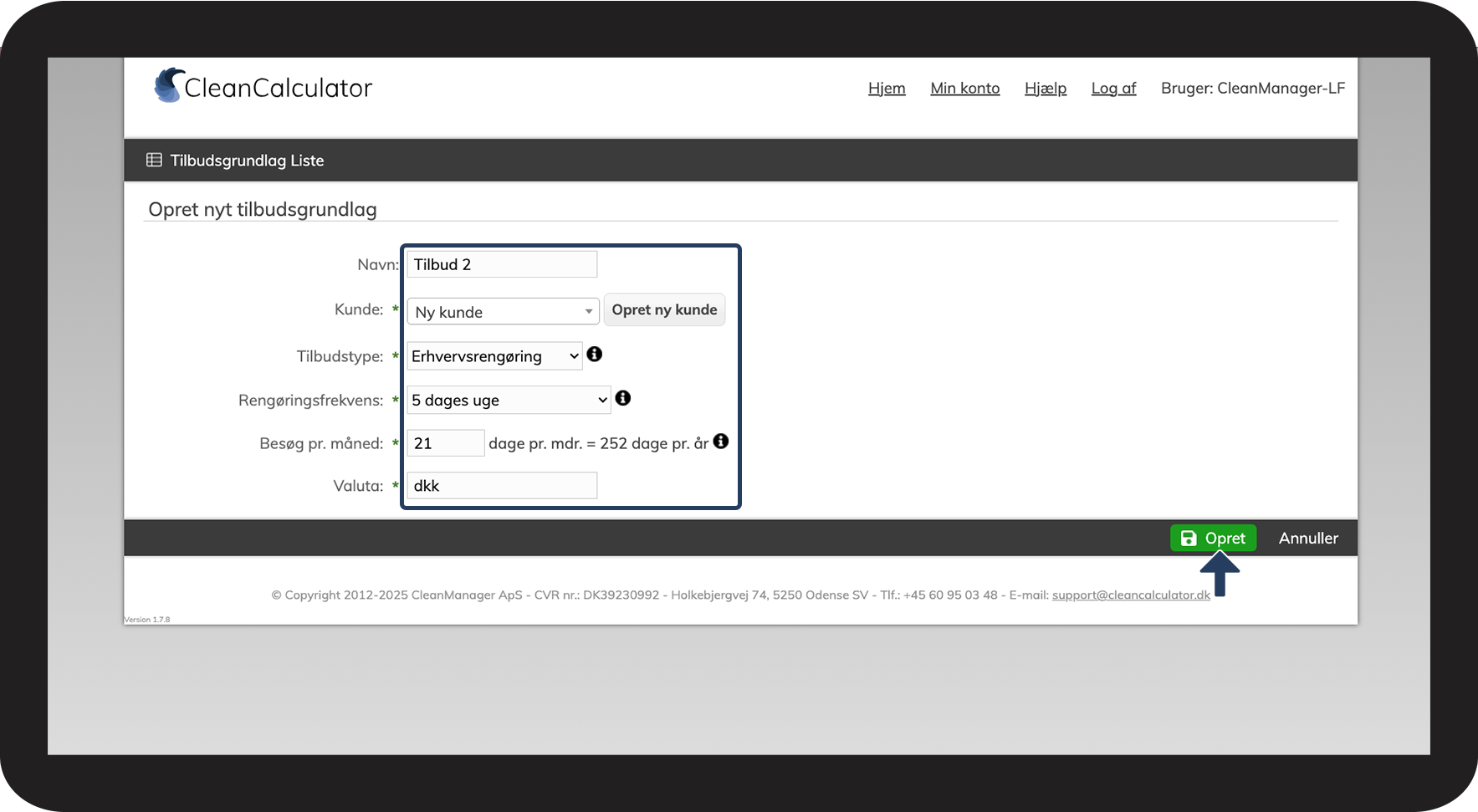Cancel with the Annuller button

click(1307, 539)
